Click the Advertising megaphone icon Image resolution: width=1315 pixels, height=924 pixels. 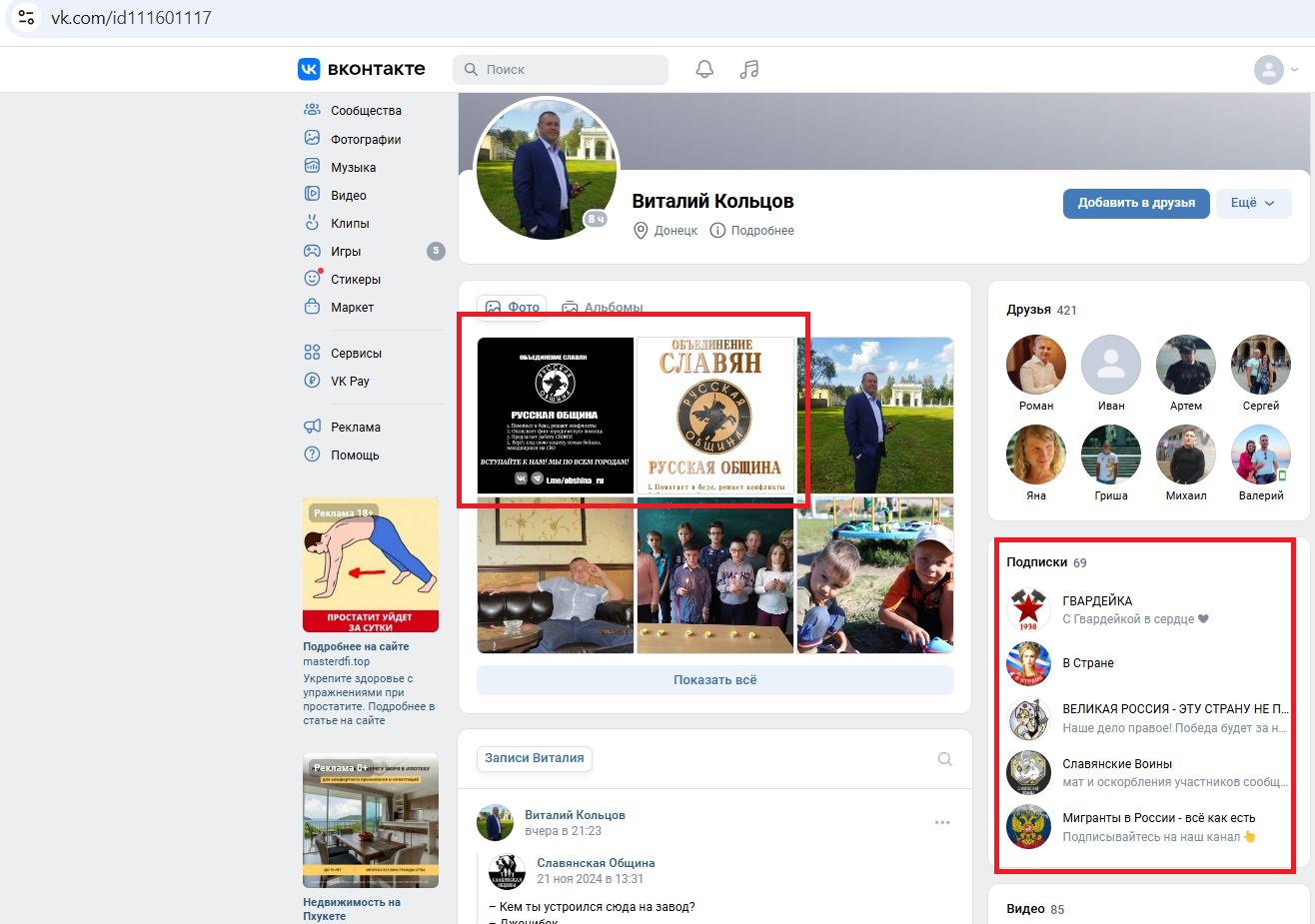pos(312,427)
